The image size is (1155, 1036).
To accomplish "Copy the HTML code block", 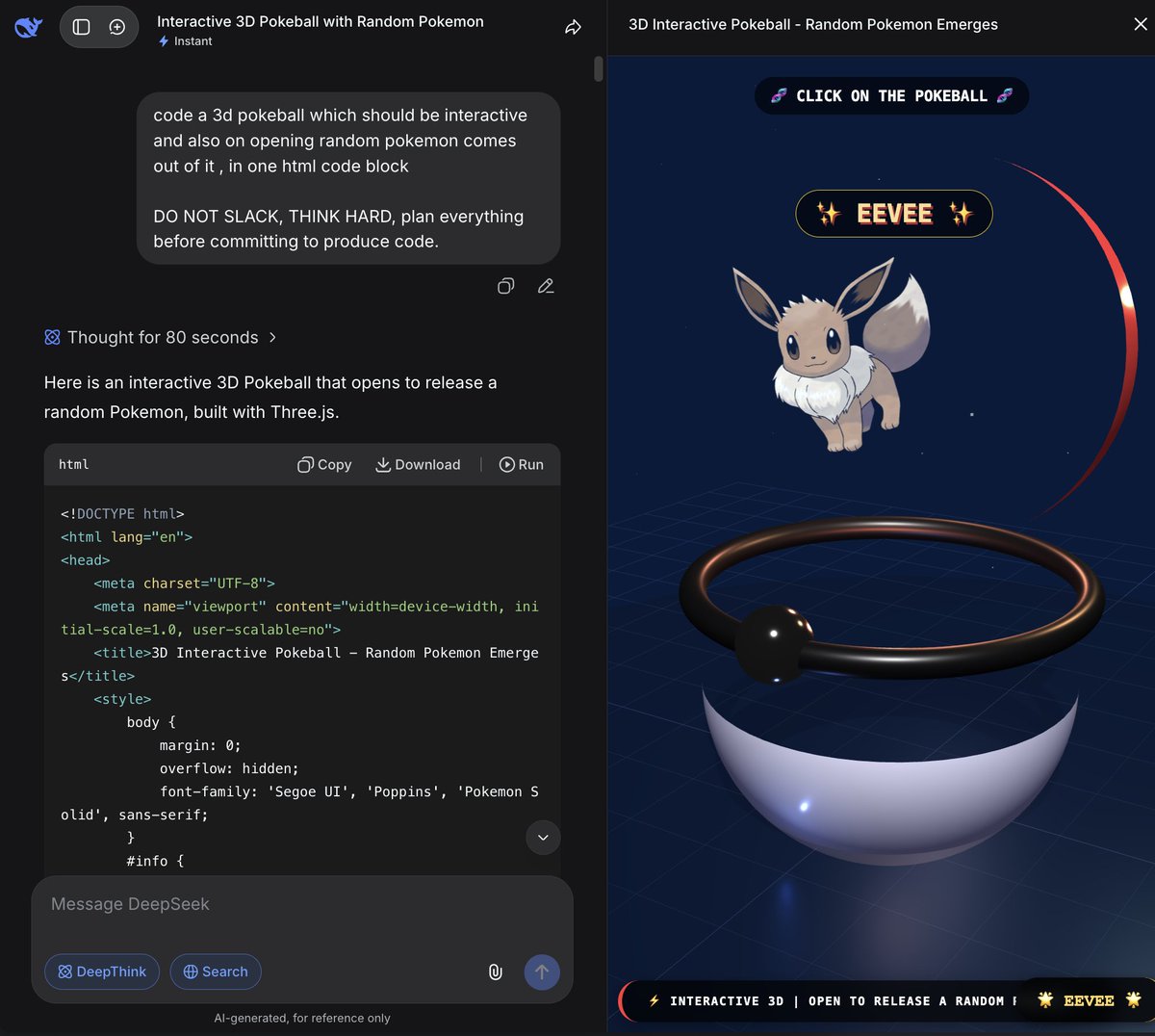I will [324, 464].
